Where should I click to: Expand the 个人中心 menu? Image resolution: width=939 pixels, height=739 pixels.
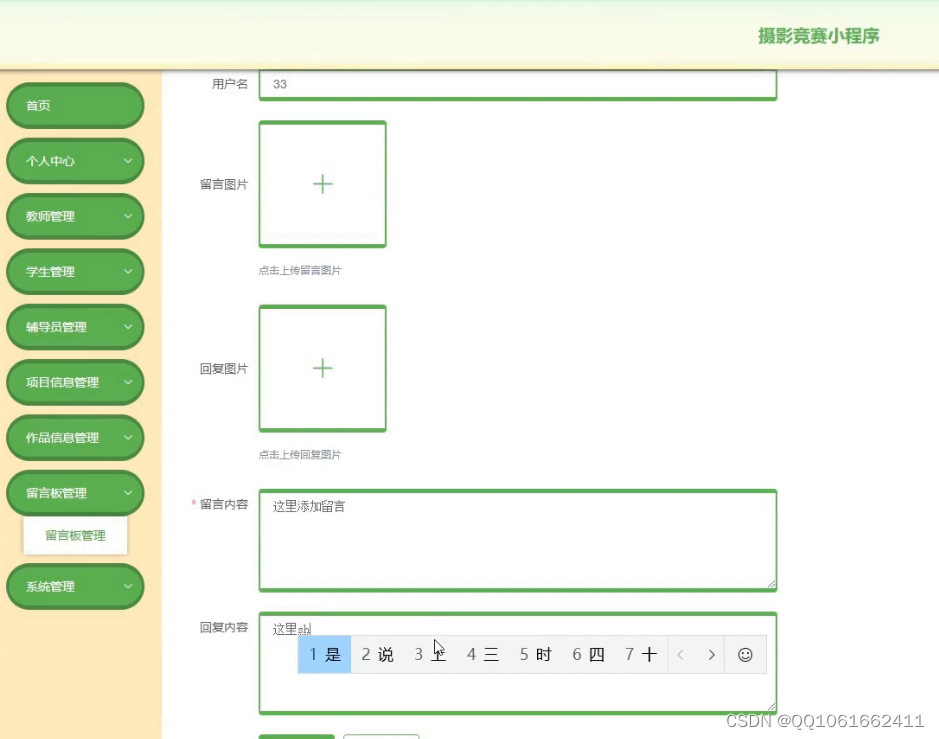pyautogui.click(x=74, y=160)
